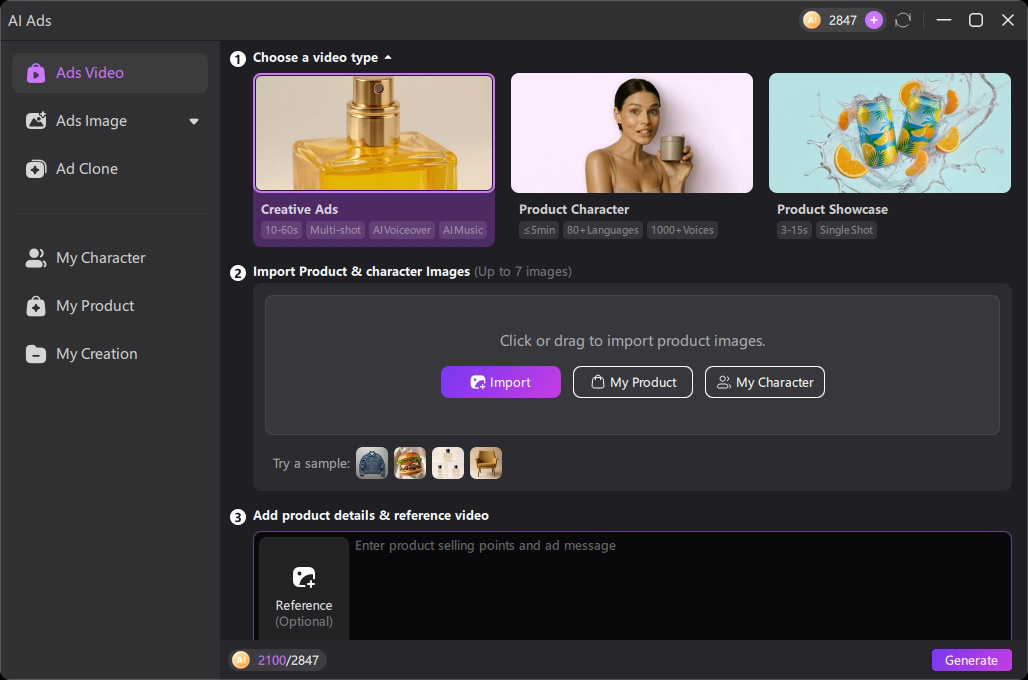
Task: Expand the Ads Image dropdown arrow
Action: 194,121
